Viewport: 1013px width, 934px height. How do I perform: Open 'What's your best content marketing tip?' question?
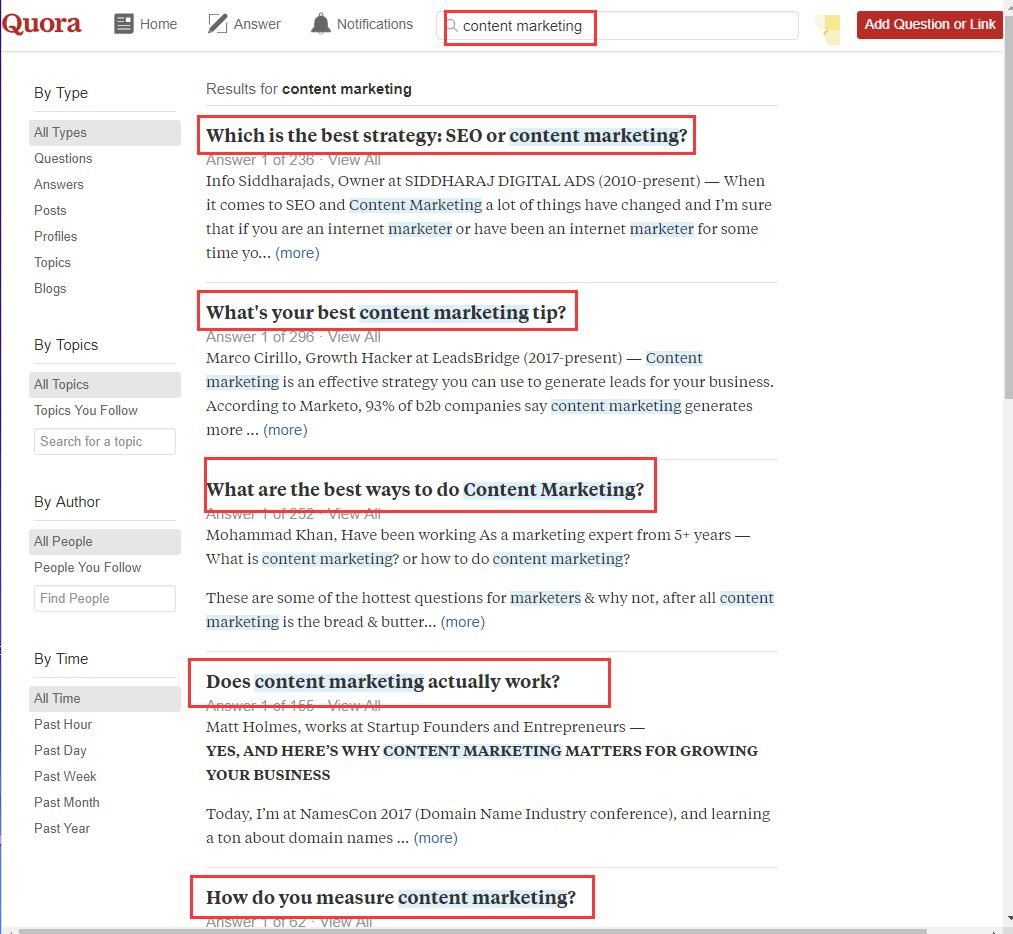(386, 313)
